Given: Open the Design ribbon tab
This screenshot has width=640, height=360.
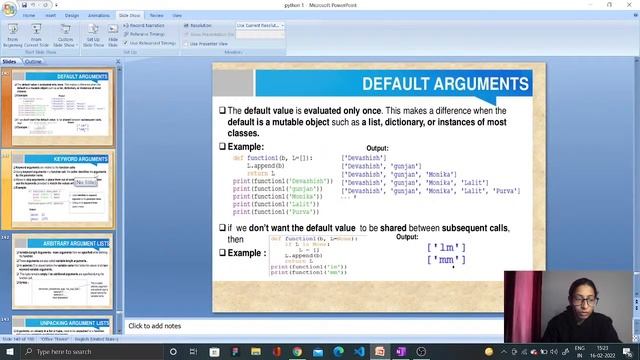Looking at the screenshot, I should (72, 16).
